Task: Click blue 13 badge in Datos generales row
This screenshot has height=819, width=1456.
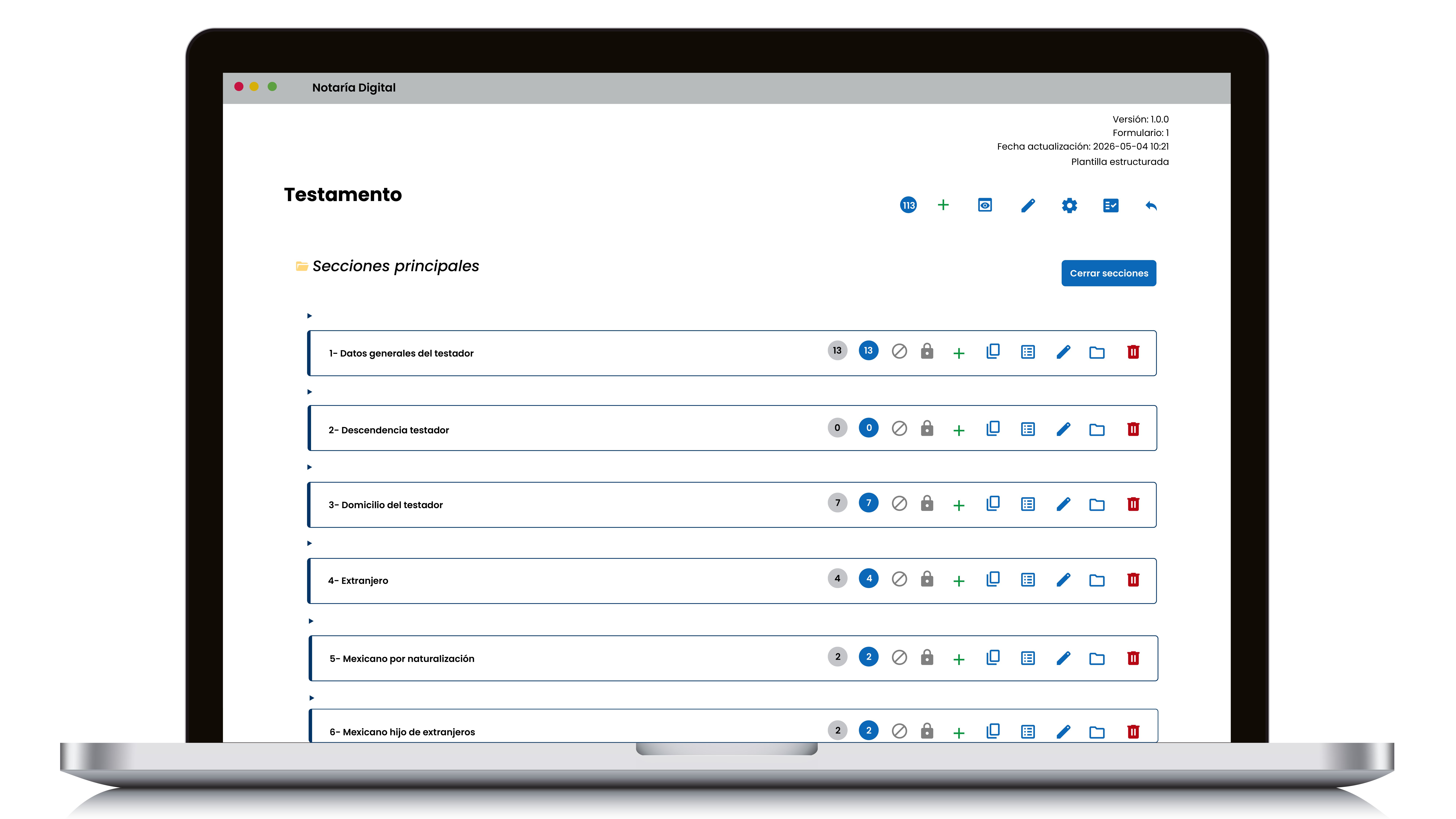Action: 869,350
